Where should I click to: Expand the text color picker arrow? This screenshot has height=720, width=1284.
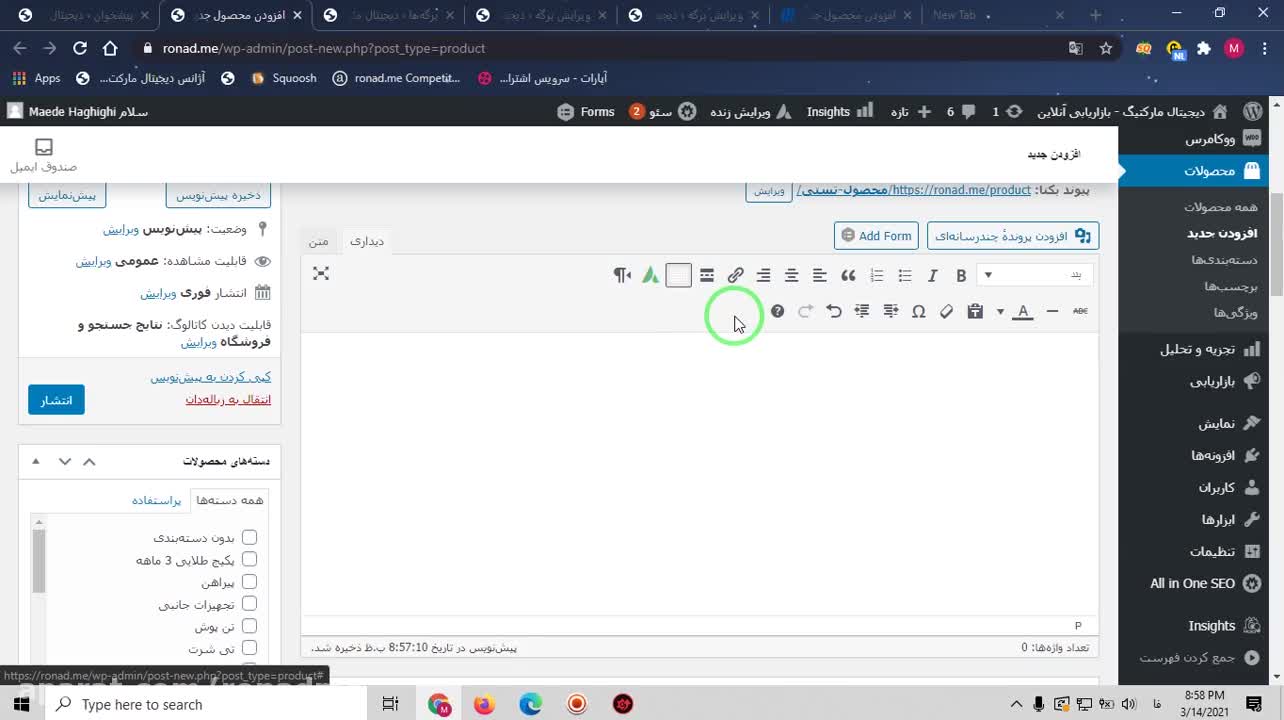point(1000,312)
